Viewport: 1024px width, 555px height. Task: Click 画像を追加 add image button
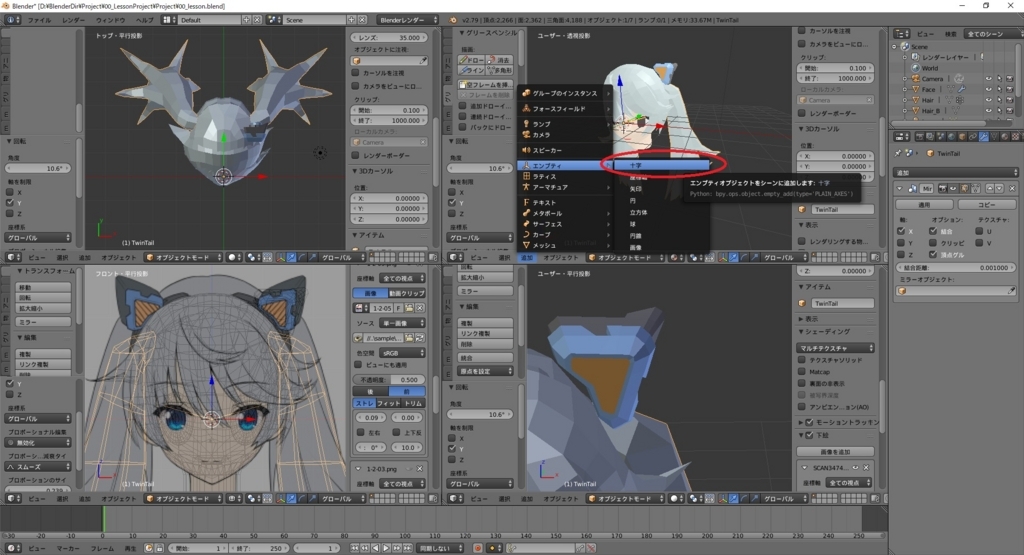click(x=835, y=452)
